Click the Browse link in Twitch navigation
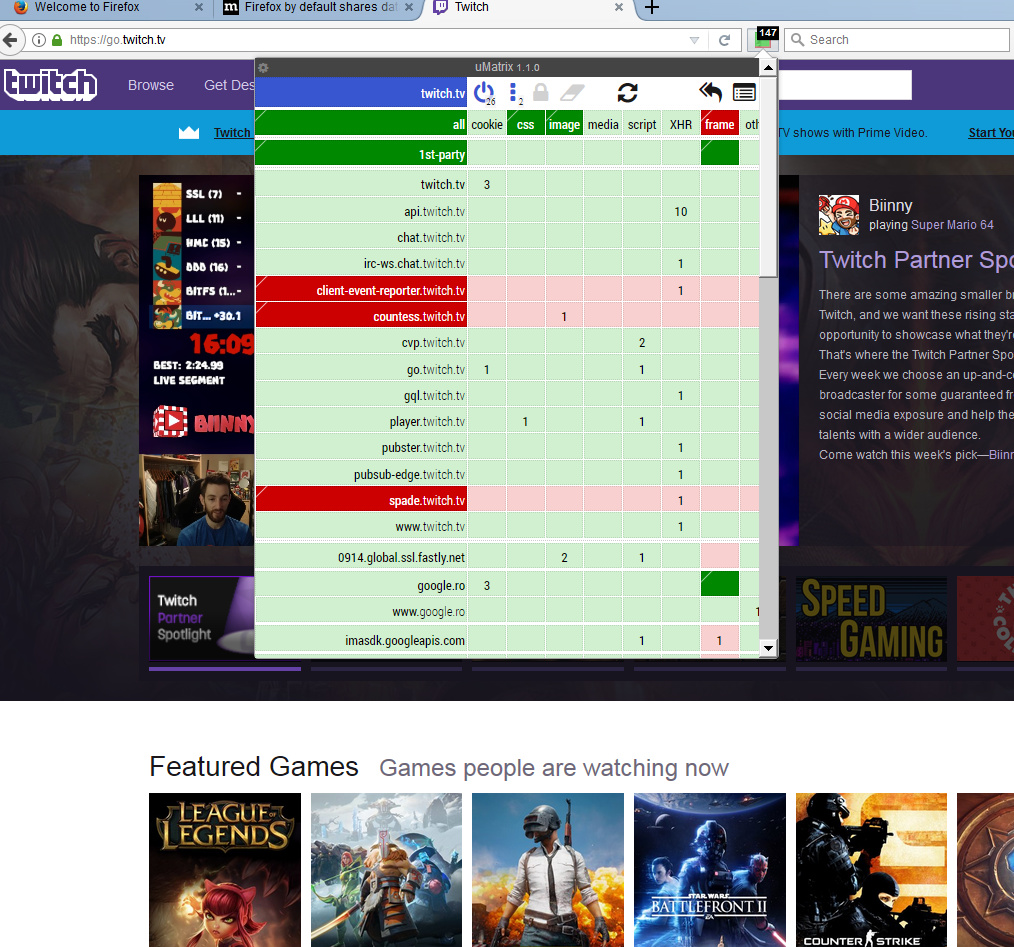 coord(151,85)
